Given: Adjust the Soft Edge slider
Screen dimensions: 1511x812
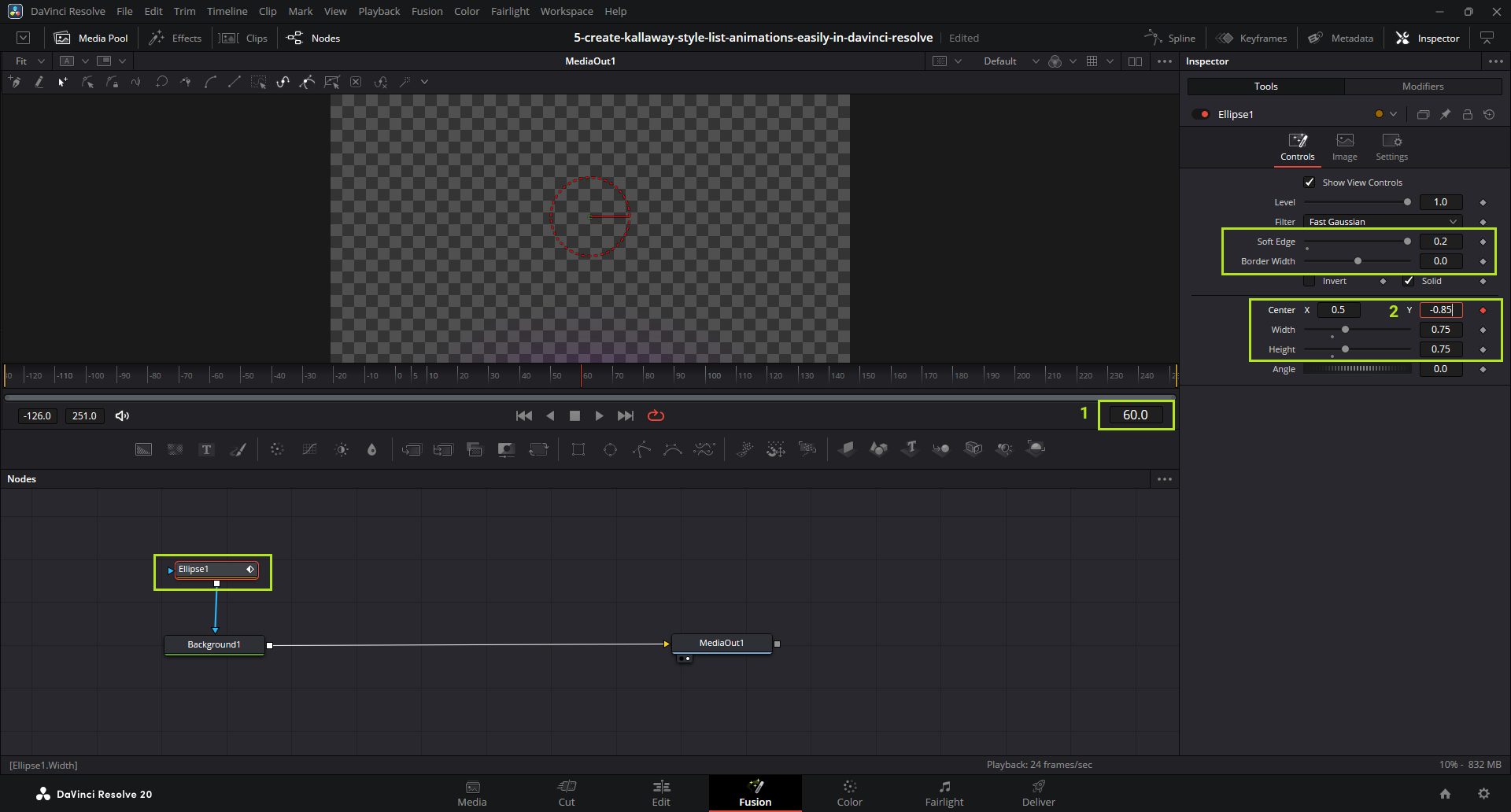Looking at the screenshot, I should pos(1407,242).
